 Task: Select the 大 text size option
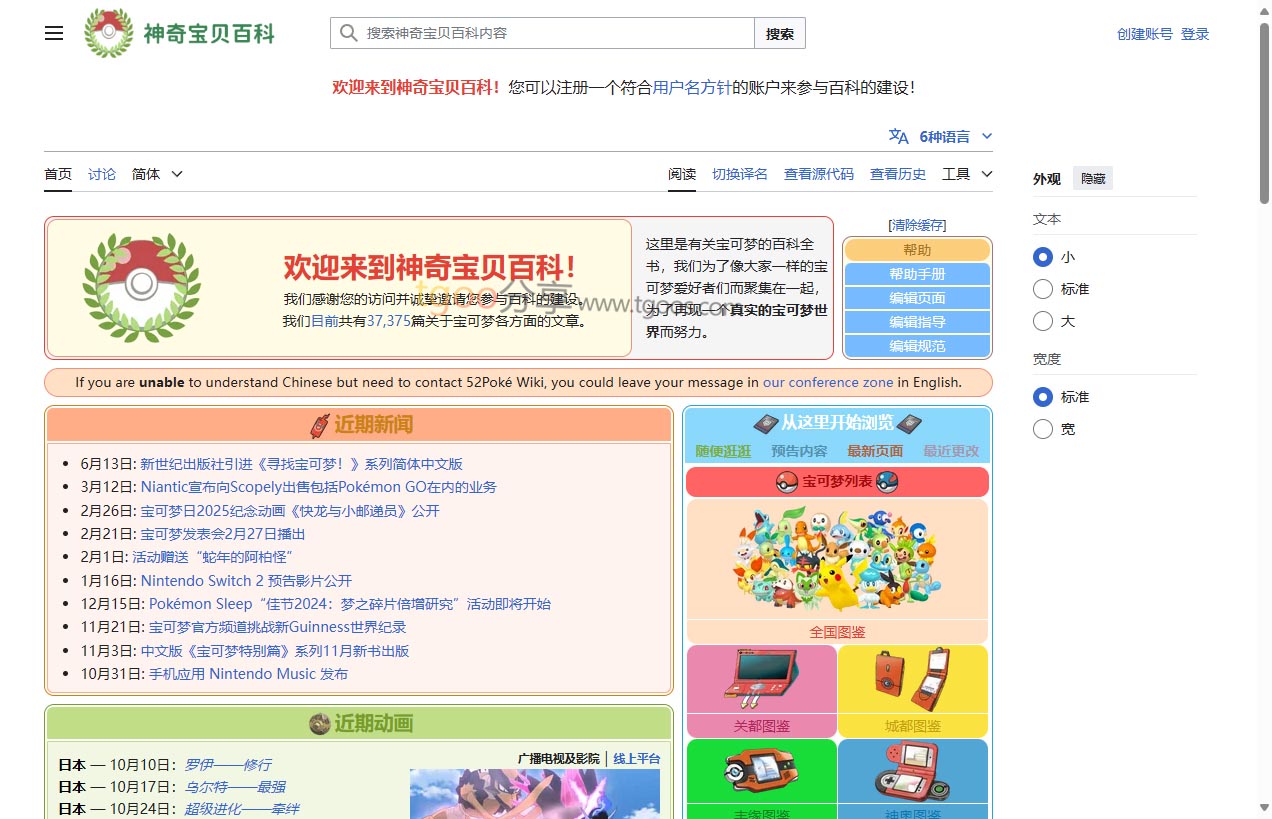[1043, 321]
